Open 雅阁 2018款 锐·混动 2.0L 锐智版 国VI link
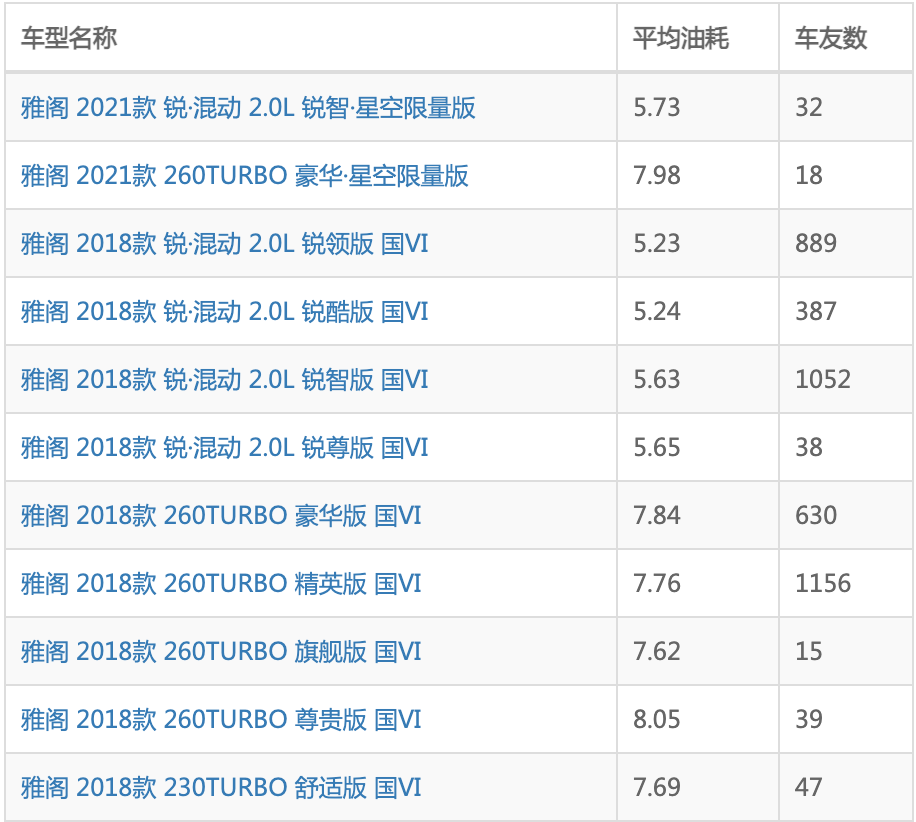916x822 pixels. [225, 380]
